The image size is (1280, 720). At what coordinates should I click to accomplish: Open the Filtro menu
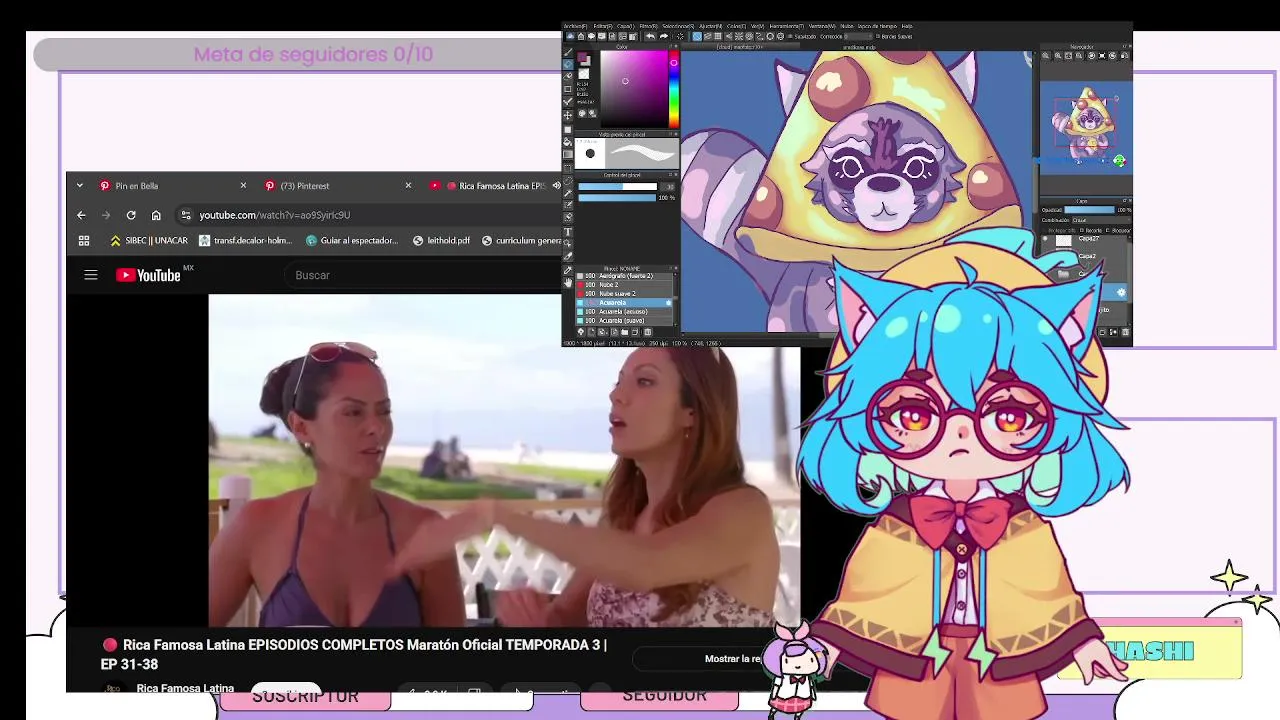pyautogui.click(x=648, y=26)
